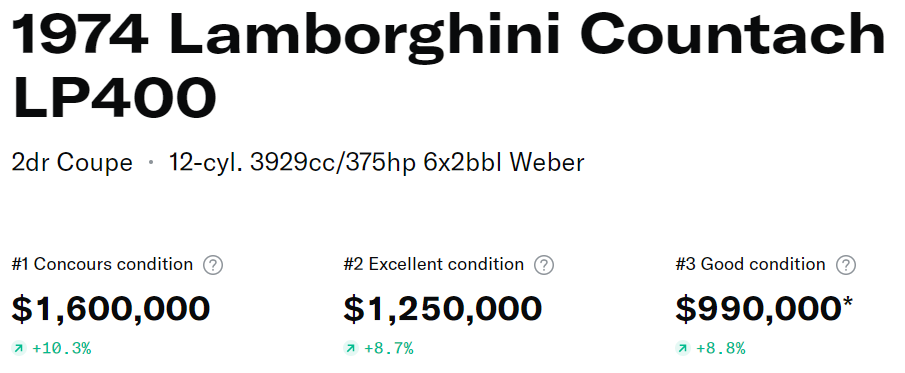Click the $990,000 Good condition value
Screen dimensions: 905x373
coord(758,308)
